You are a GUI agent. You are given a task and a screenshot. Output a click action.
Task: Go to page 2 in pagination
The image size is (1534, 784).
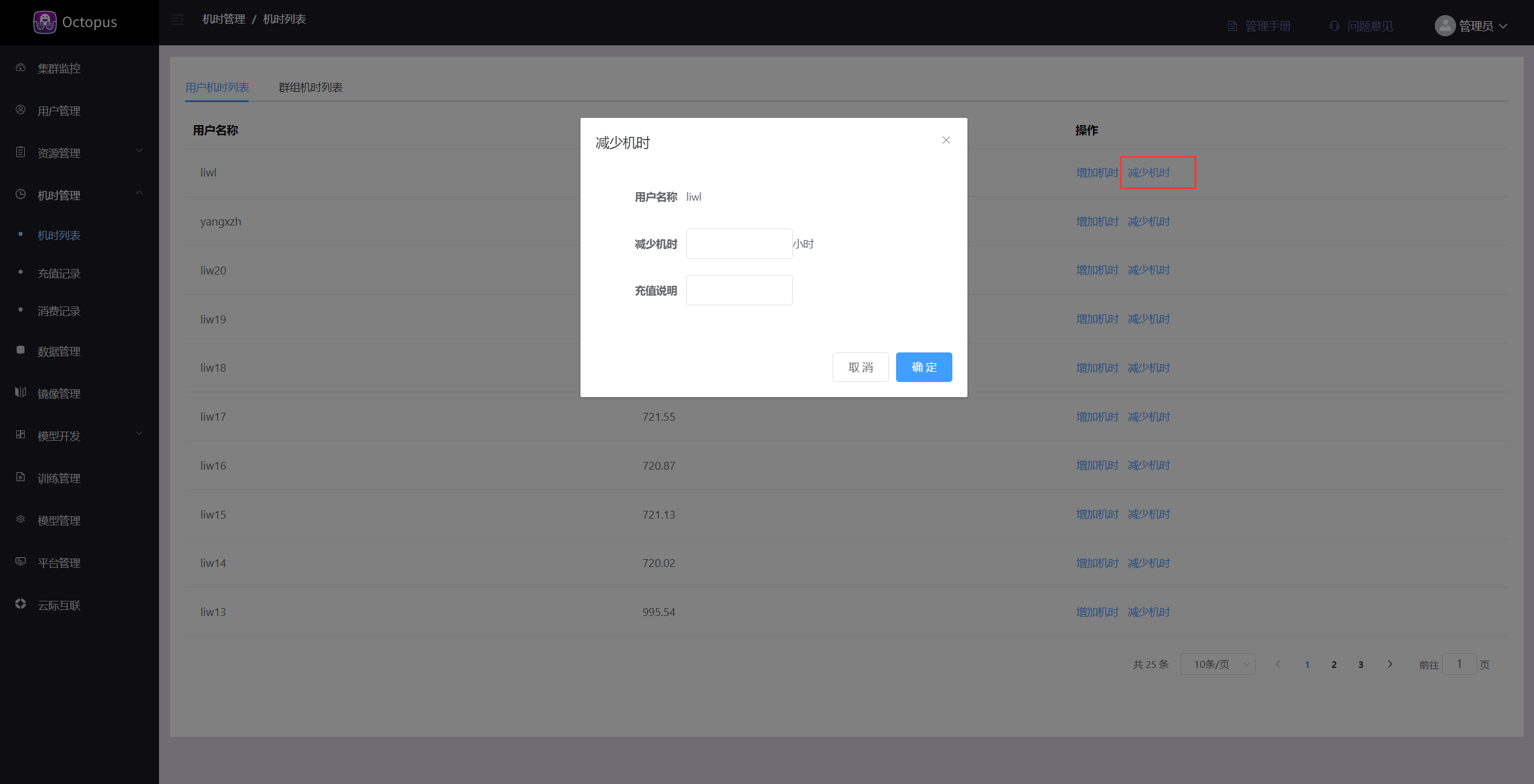click(1334, 665)
